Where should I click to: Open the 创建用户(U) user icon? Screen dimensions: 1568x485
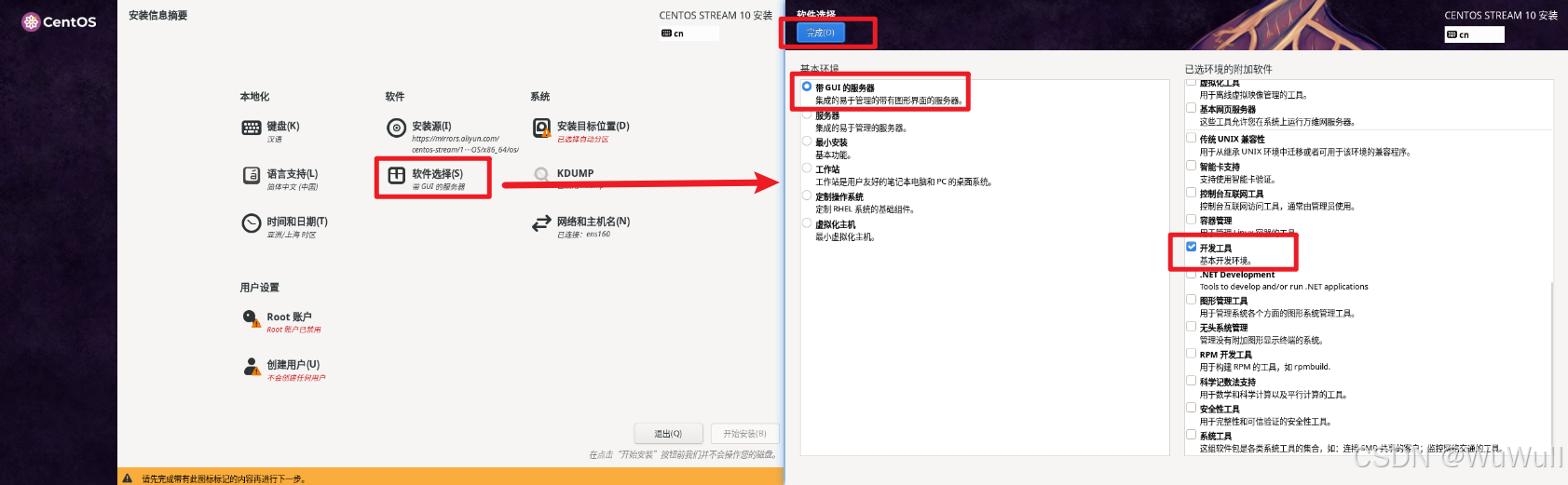point(252,367)
